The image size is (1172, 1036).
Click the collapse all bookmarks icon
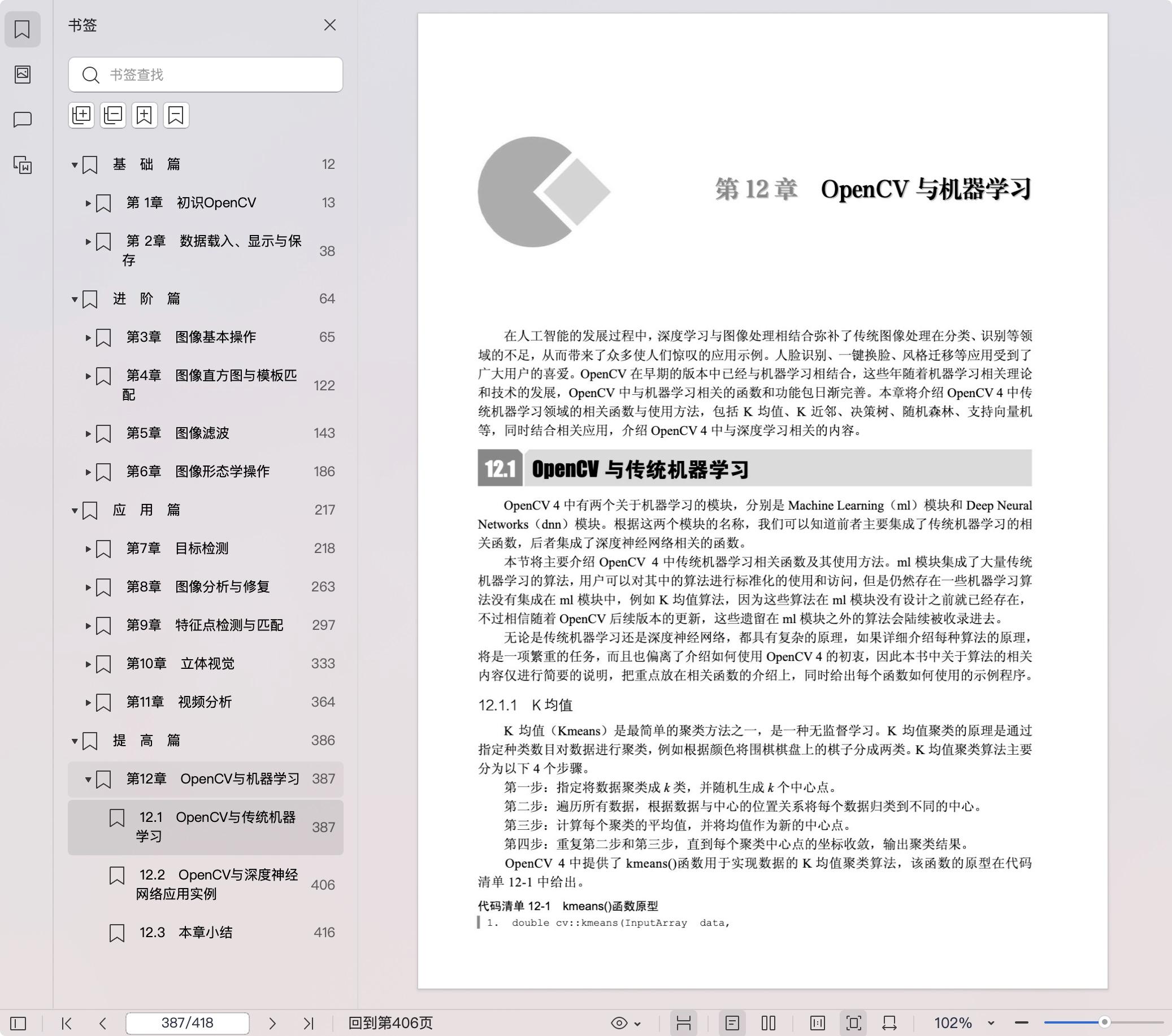(x=113, y=115)
